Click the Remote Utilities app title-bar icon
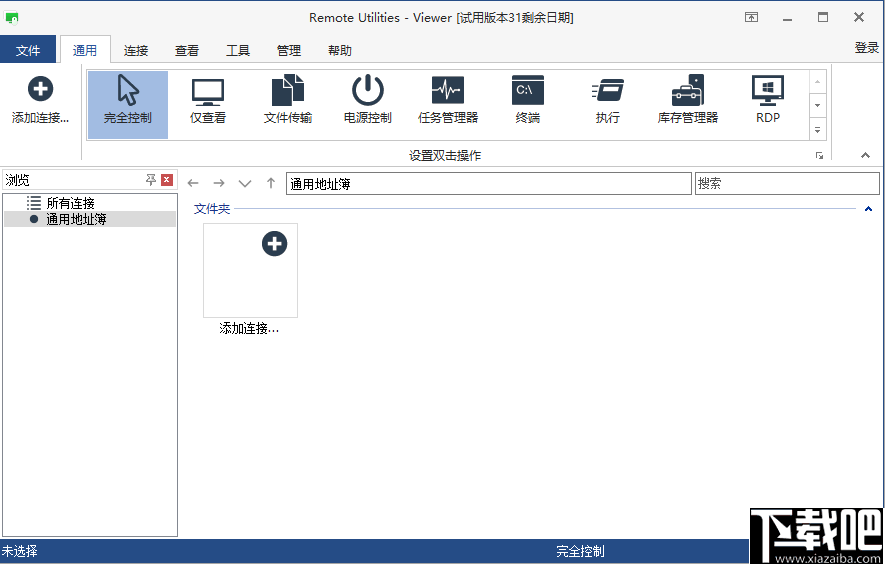The height and width of the screenshot is (564, 885). (11, 18)
